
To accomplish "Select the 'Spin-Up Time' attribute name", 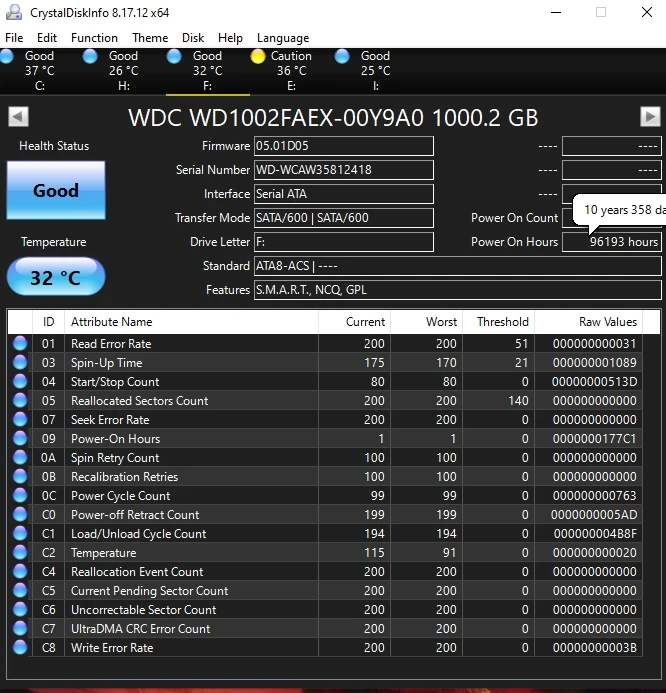I will pos(107,362).
